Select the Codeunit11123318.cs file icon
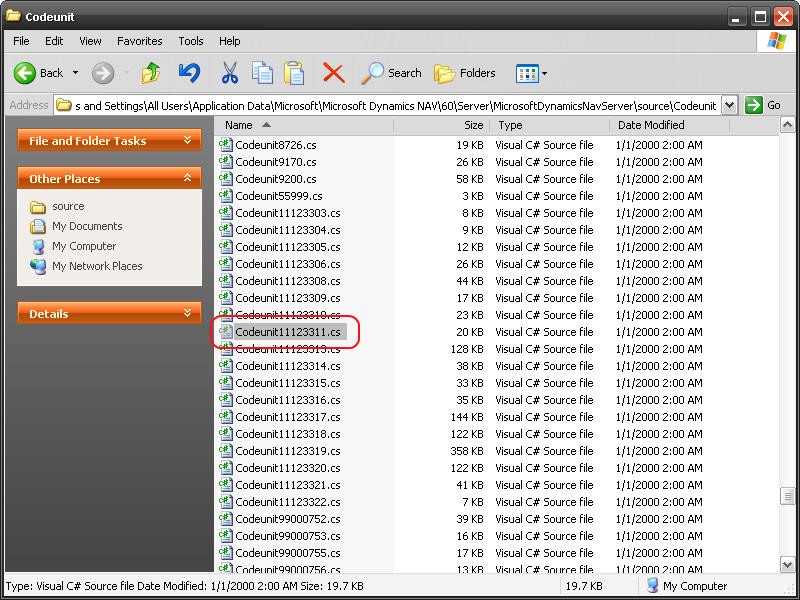The height and width of the screenshot is (600, 800). (x=226, y=434)
